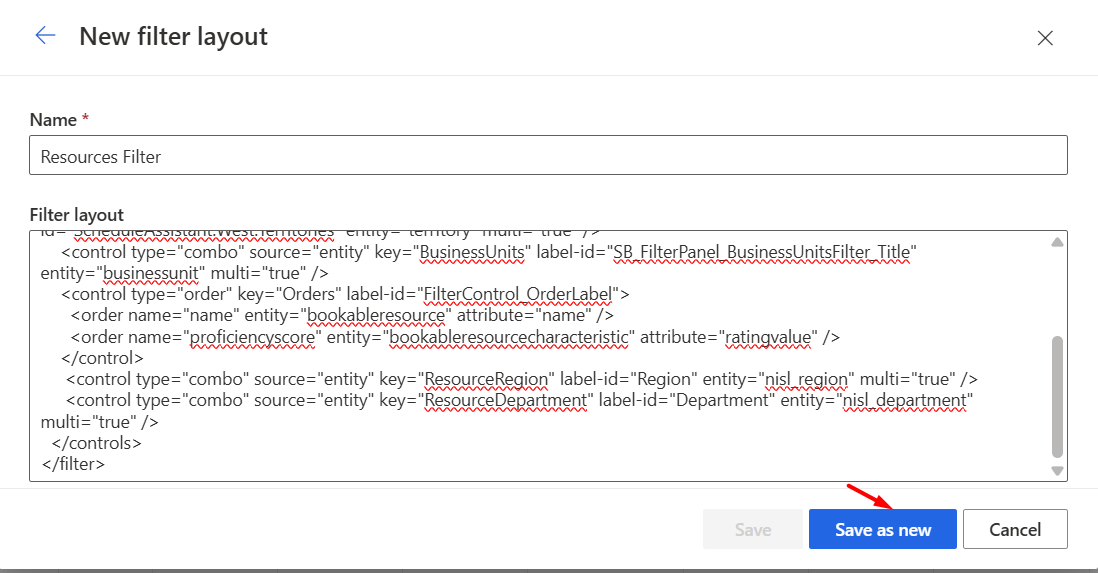Viewport: 1098px width, 573px height.
Task: Click the filter layout scrollbar thumb
Action: tap(1057, 395)
